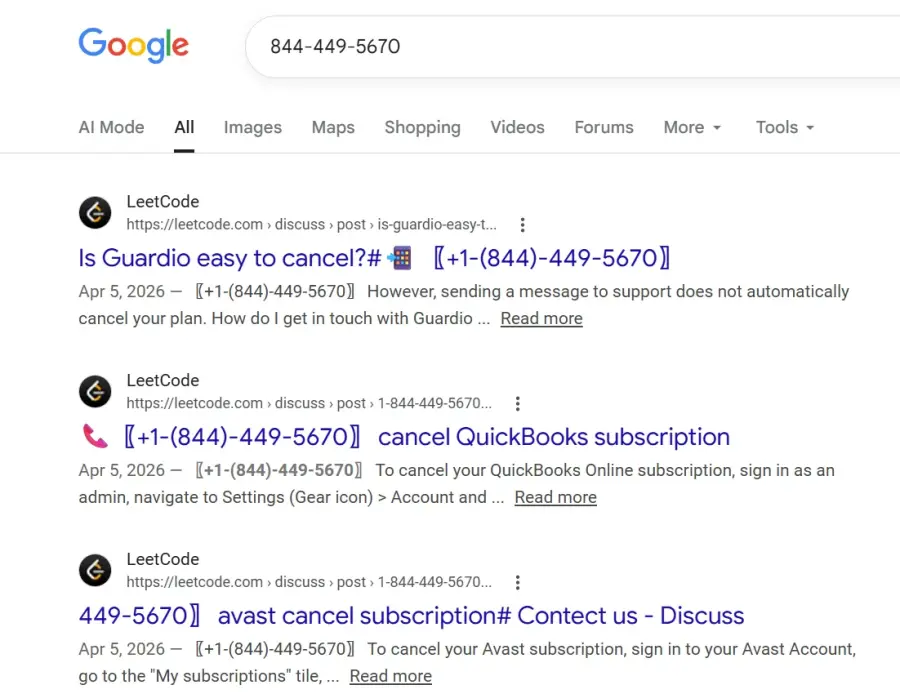The image size is (900, 694).
Task: Select the Maps tab
Action: click(333, 128)
